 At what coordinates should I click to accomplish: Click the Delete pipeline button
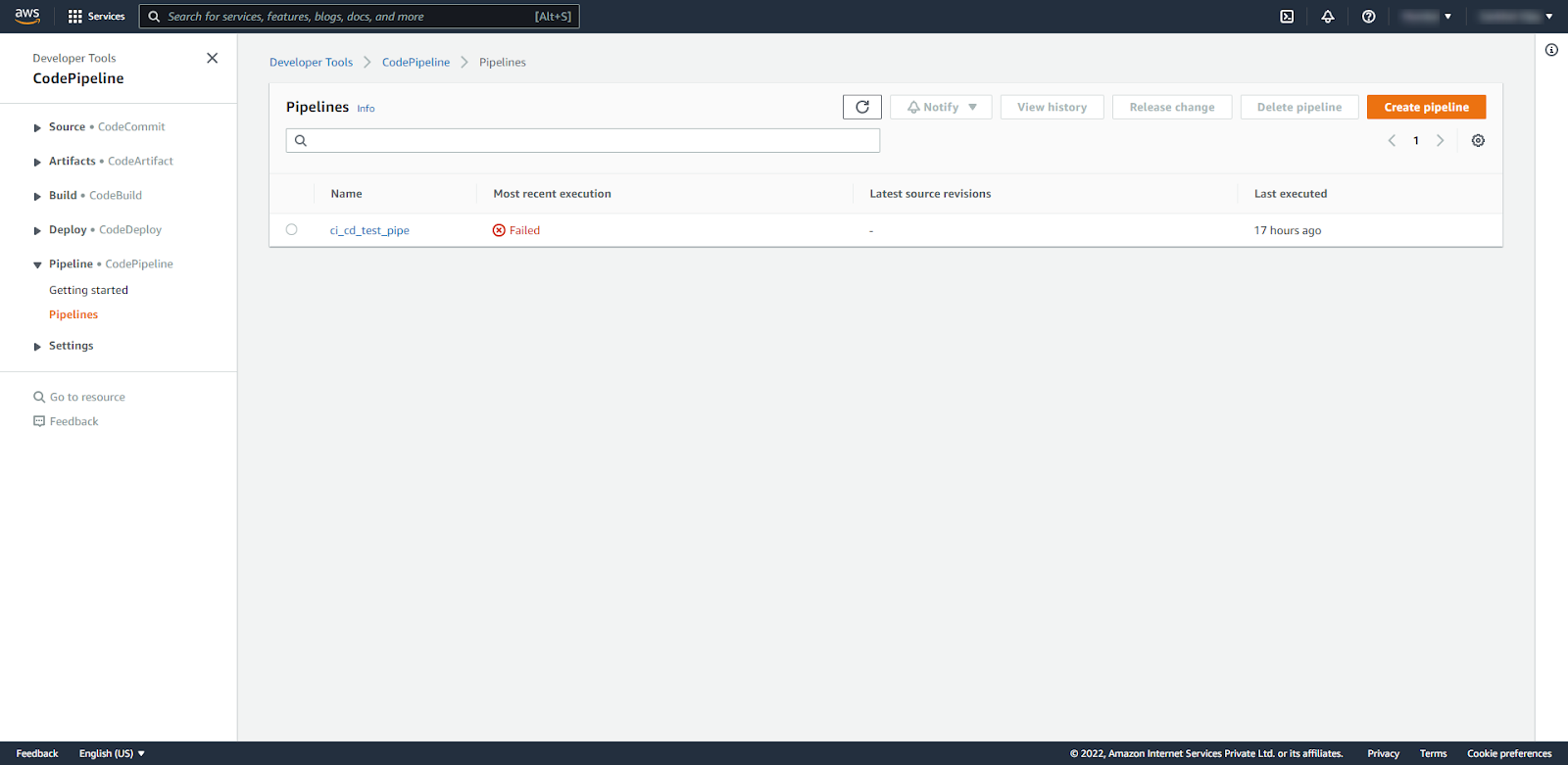[1299, 107]
